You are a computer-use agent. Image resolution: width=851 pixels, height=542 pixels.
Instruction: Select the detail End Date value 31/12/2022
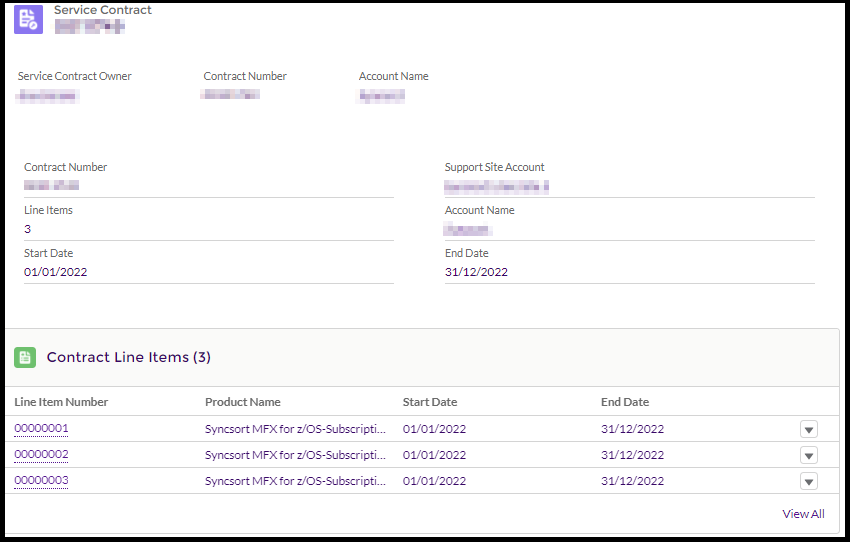(x=476, y=272)
